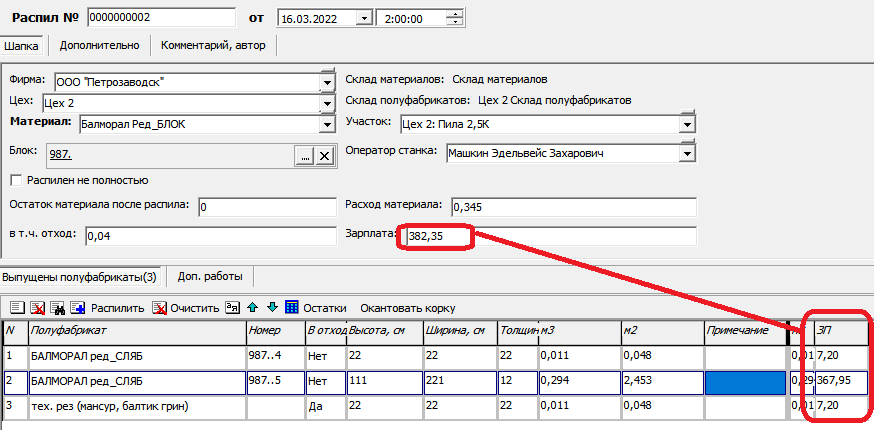This screenshot has height=430, width=874.
Task: Click the sort/rename 'ая' icon
Action: [x=233, y=308]
